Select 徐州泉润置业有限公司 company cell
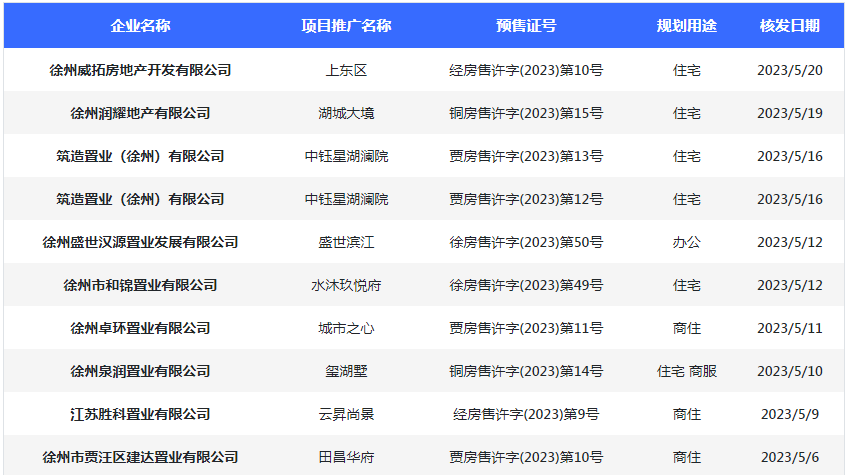Image resolution: width=845 pixels, height=475 pixels. point(140,371)
